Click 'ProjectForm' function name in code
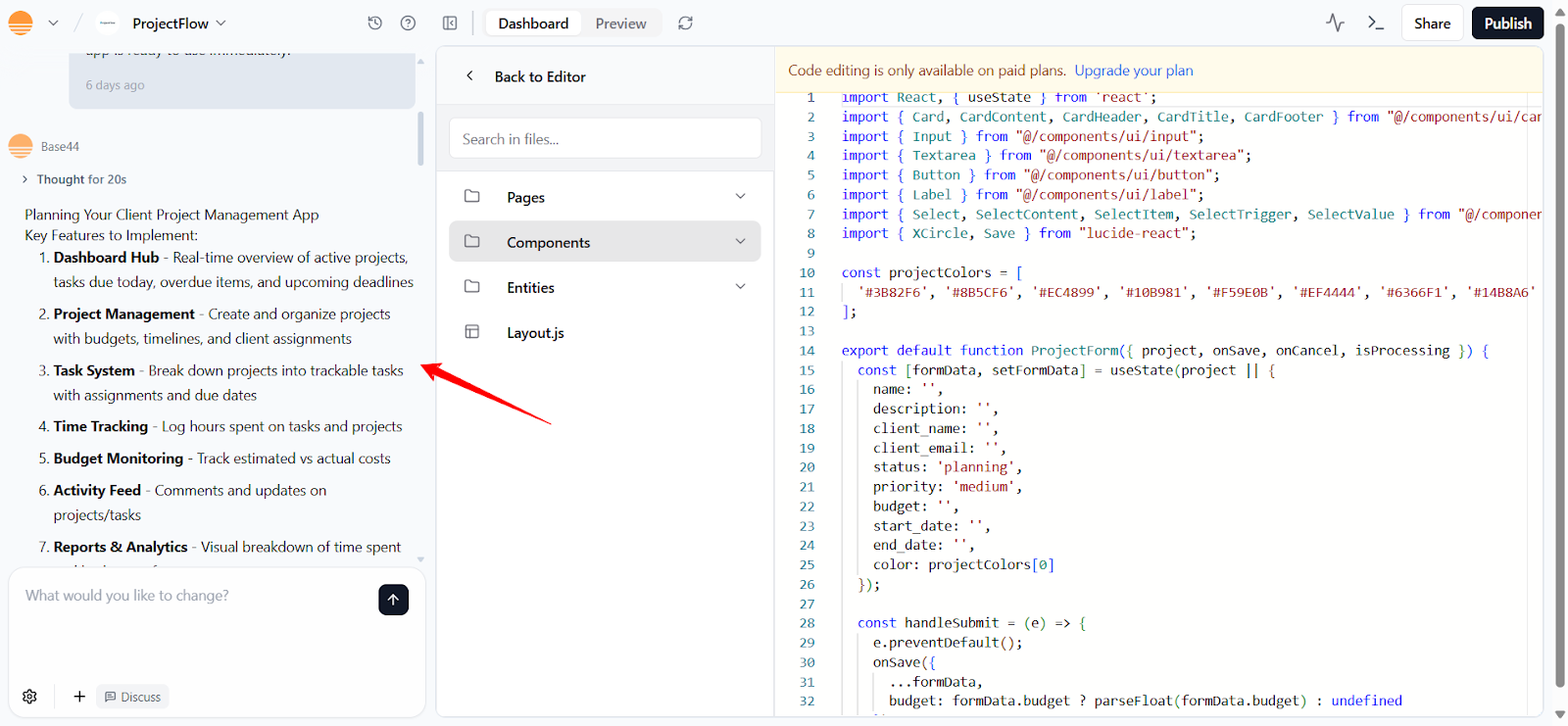Screen dimensions: 1568x726 tap(1073, 351)
